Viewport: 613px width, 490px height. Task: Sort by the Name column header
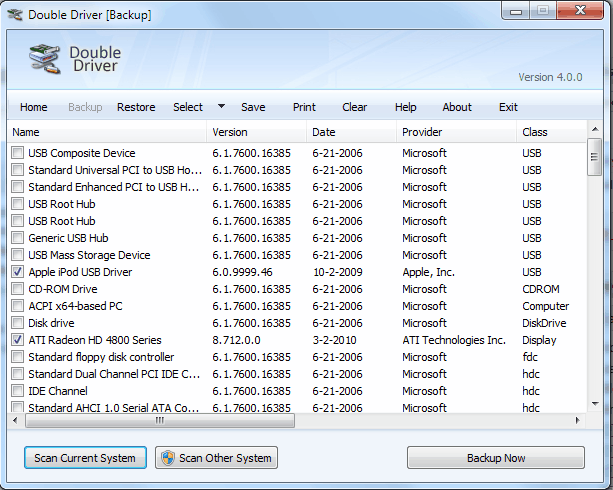tap(106, 132)
